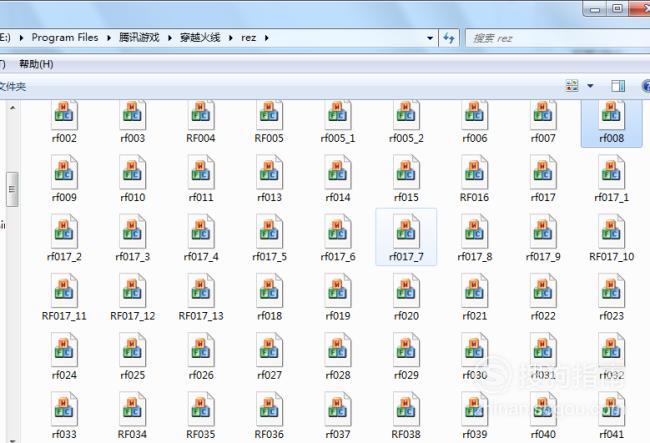Select the rf022 file icon
The height and width of the screenshot is (443, 650).
pyautogui.click(x=543, y=290)
